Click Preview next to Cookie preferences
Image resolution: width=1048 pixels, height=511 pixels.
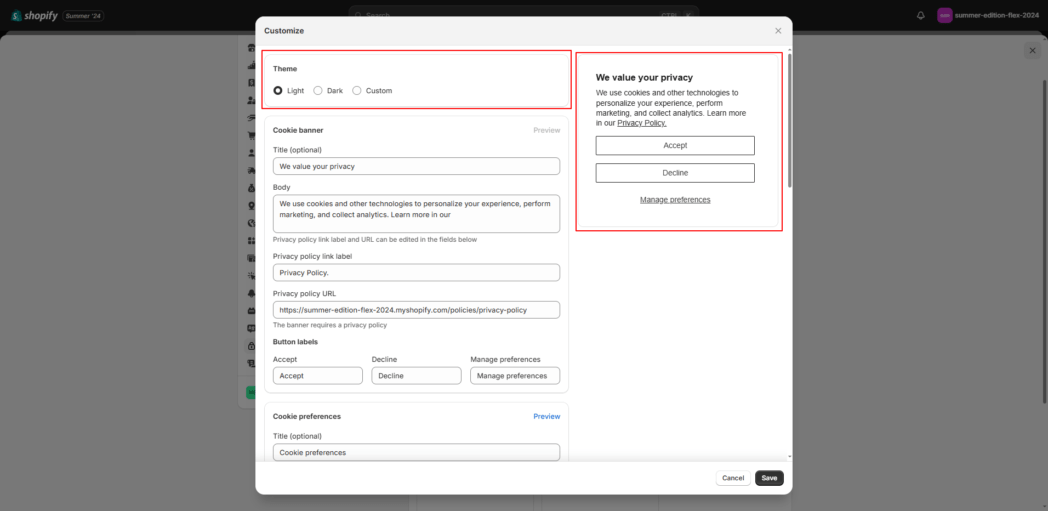pyautogui.click(x=547, y=416)
